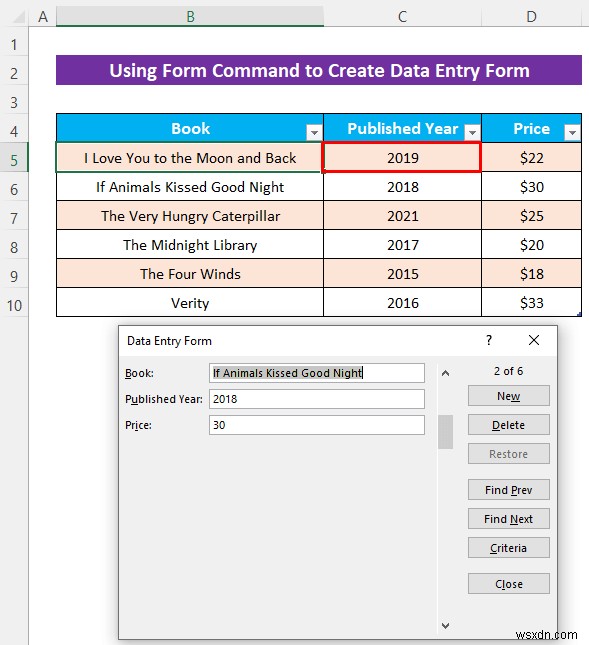This screenshot has height=645, width=589.
Task: Click the Price input field
Action: 317,425
